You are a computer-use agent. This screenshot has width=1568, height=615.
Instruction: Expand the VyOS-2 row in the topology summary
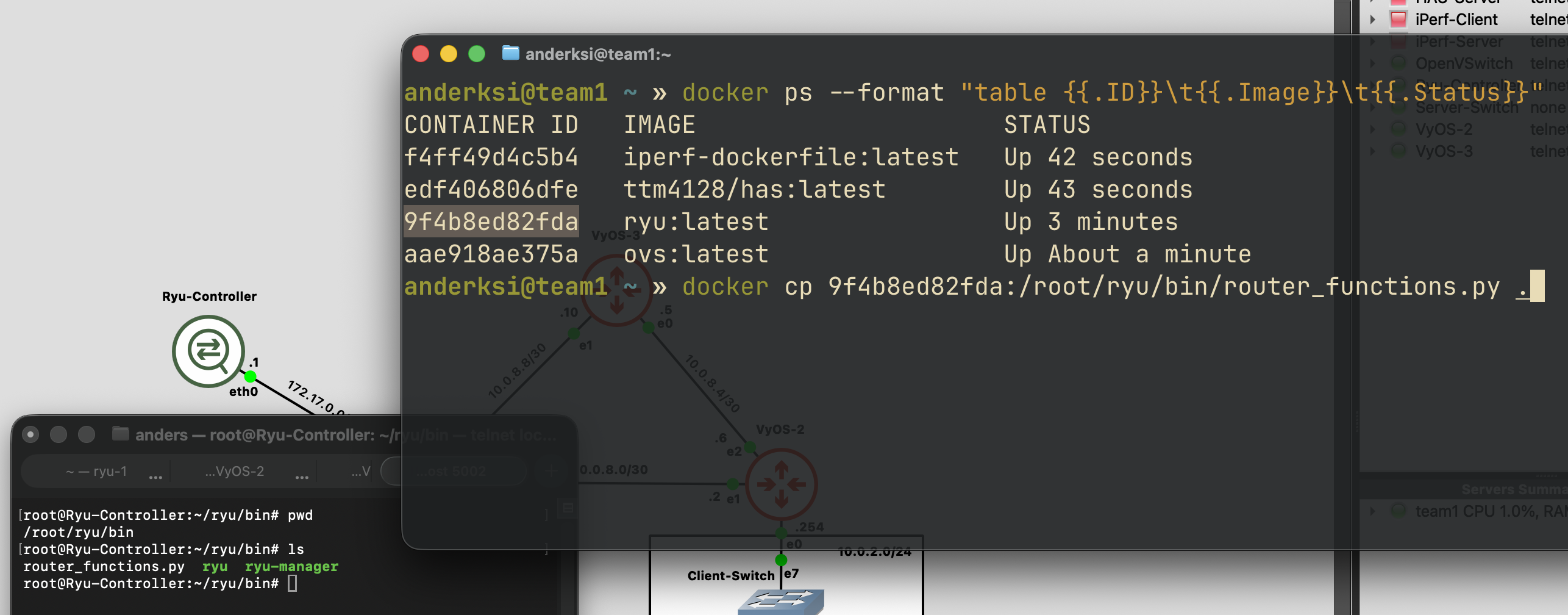pyautogui.click(x=1372, y=129)
